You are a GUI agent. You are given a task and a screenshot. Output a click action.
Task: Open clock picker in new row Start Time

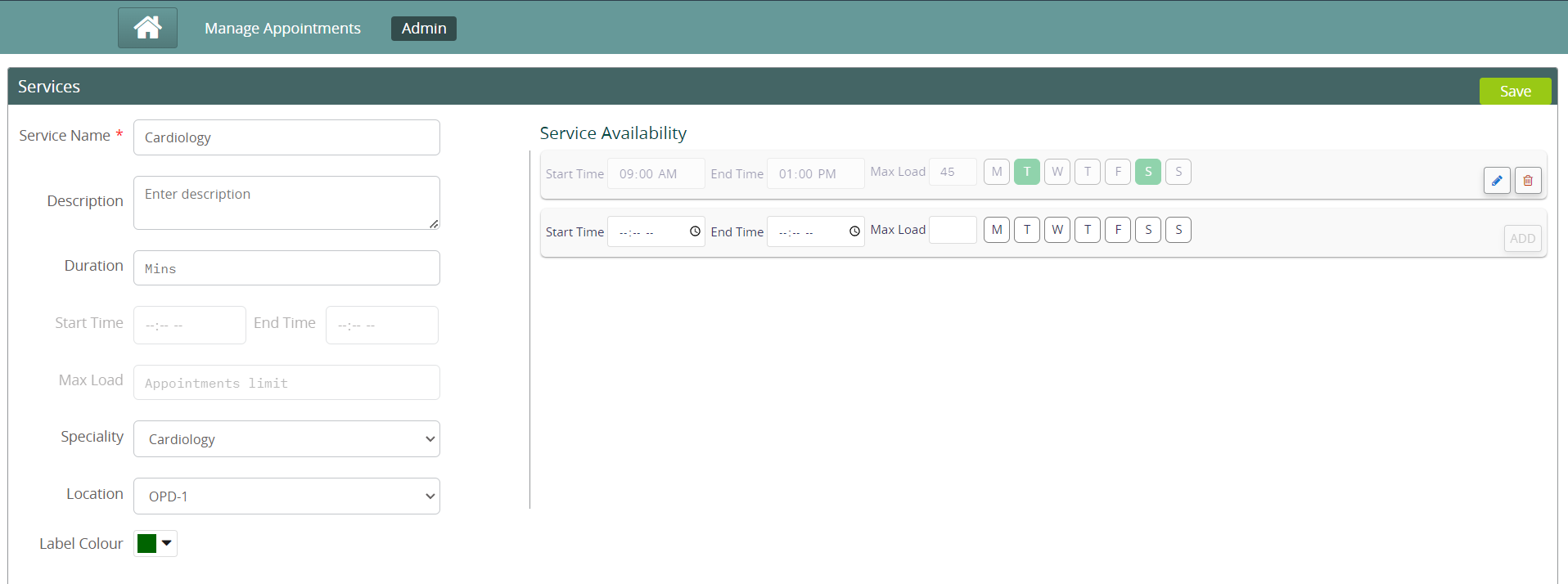(x=695, y=231)
